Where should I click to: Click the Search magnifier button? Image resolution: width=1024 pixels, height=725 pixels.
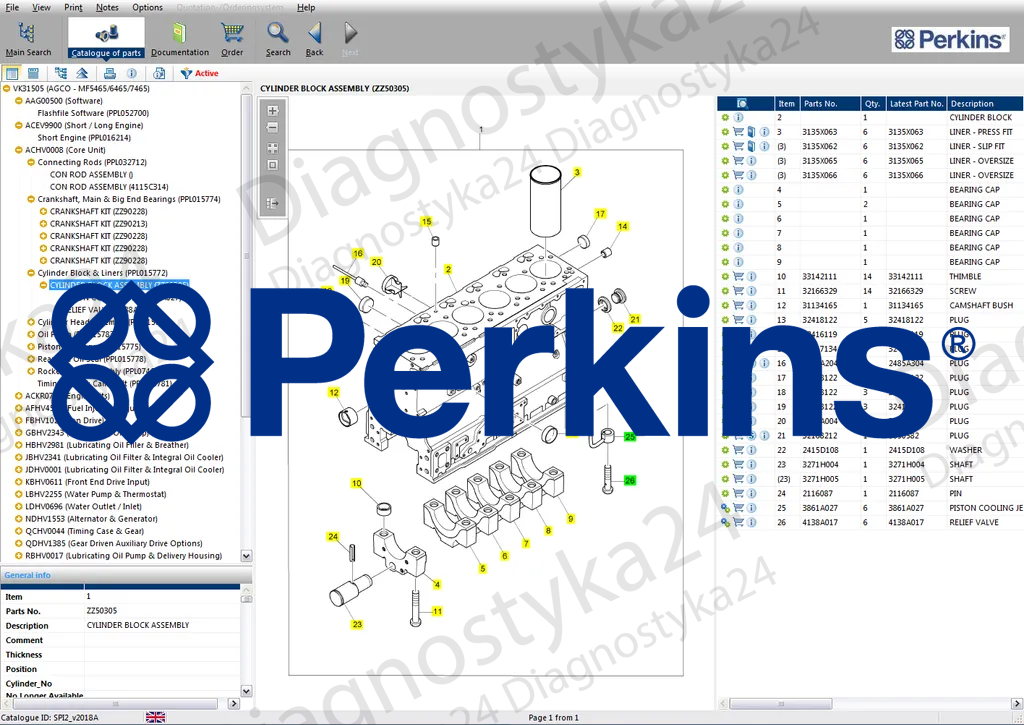tap(278, 39)
